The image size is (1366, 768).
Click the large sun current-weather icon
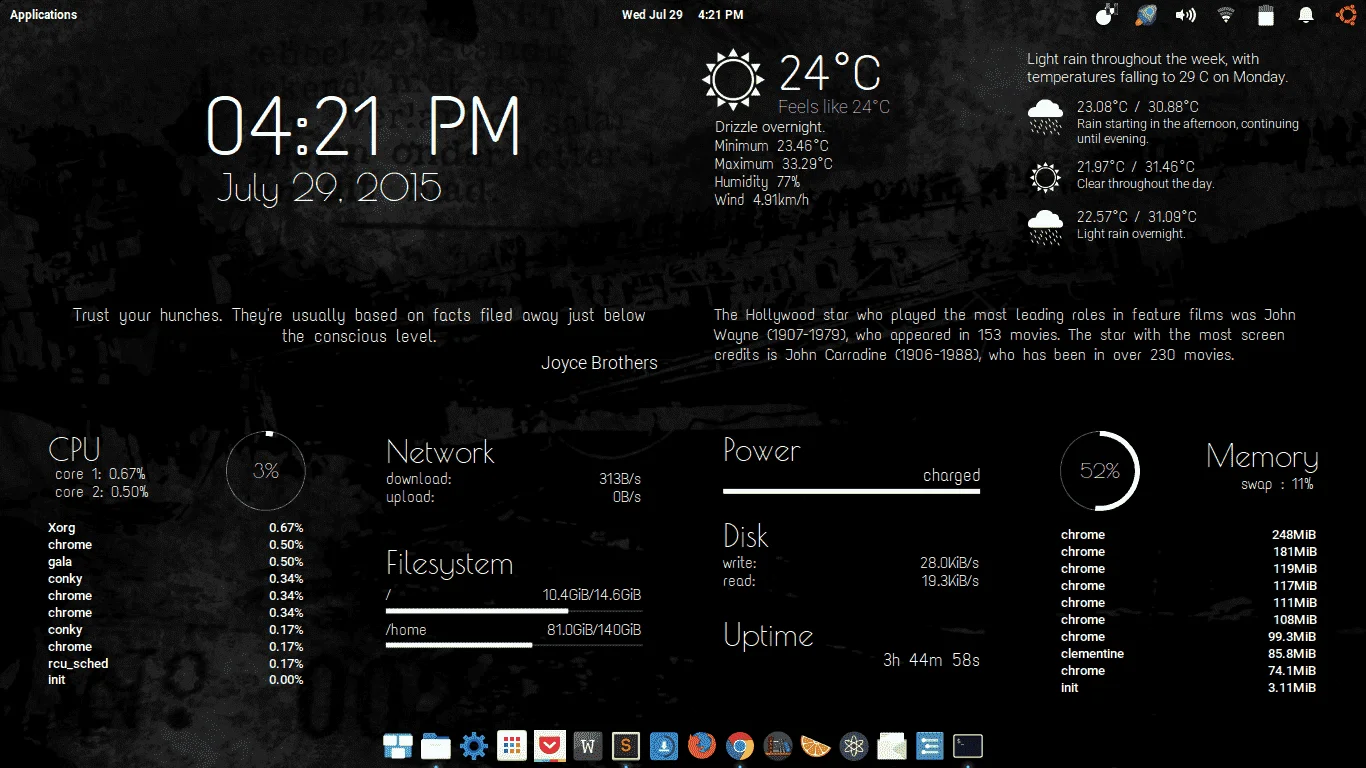[733, 78]
